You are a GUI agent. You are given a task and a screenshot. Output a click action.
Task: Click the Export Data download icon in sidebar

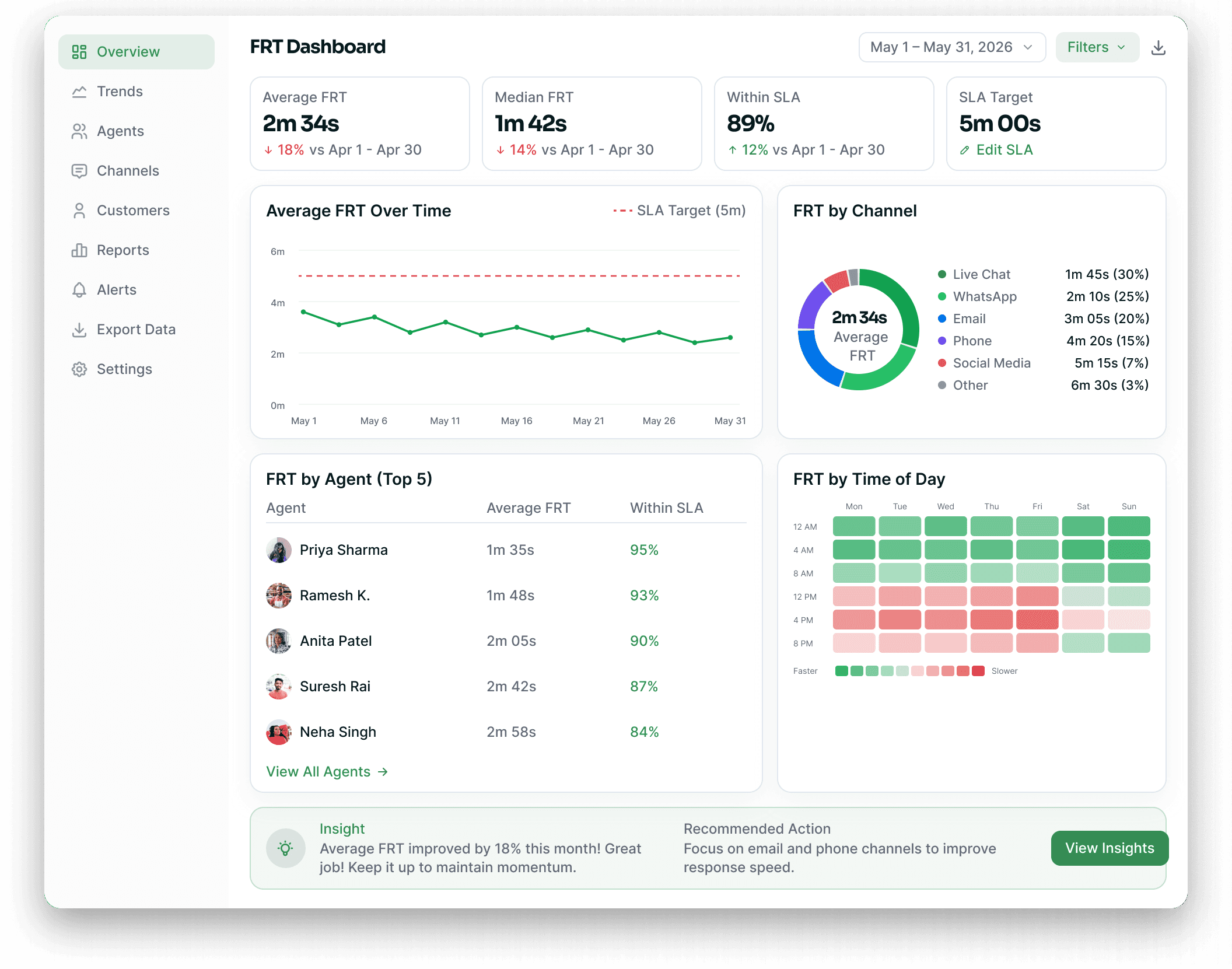pyautogui.click(x=79, y=330)
